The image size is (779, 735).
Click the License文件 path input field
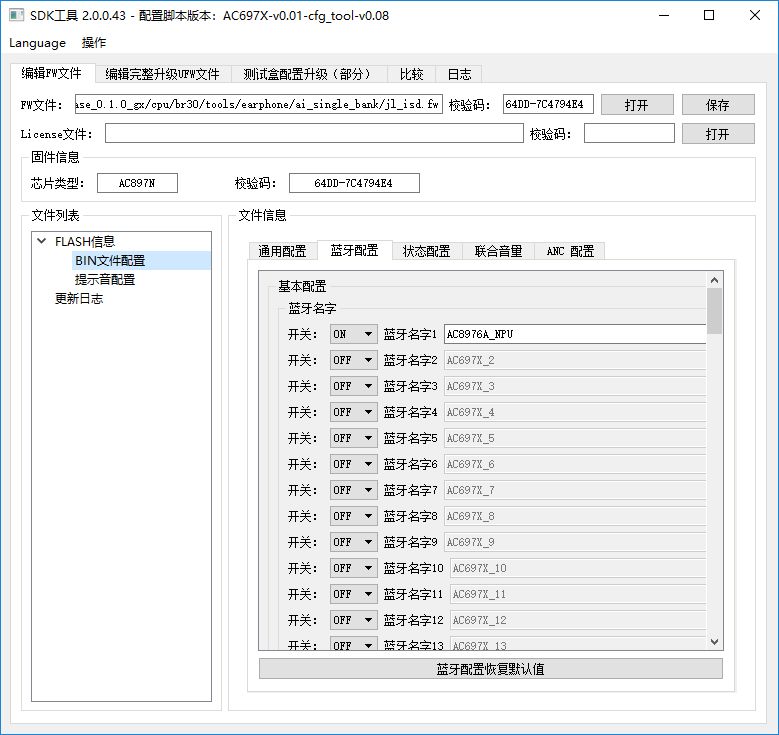pyautogui.click(x=314, y=133)
